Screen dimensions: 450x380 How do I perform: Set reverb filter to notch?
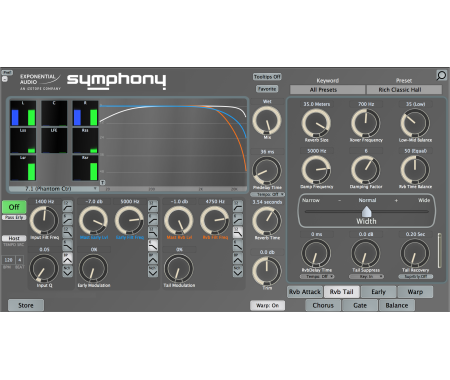click(x=238, y=271)
